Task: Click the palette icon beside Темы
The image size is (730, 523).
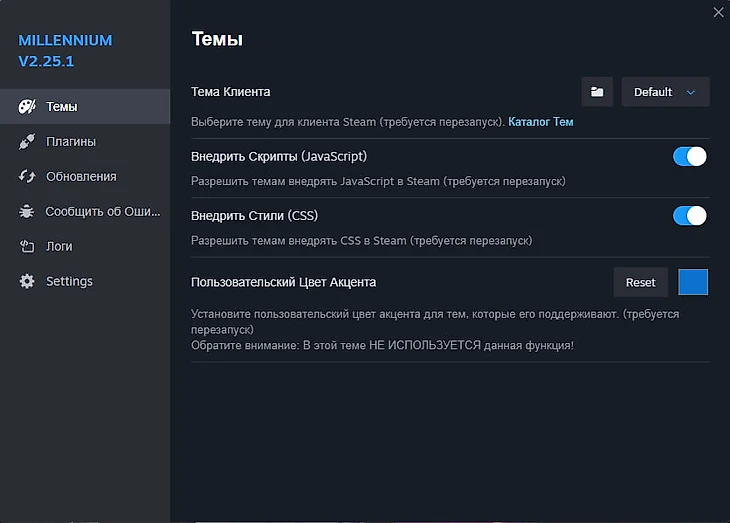Action: (x=27, y=107)
